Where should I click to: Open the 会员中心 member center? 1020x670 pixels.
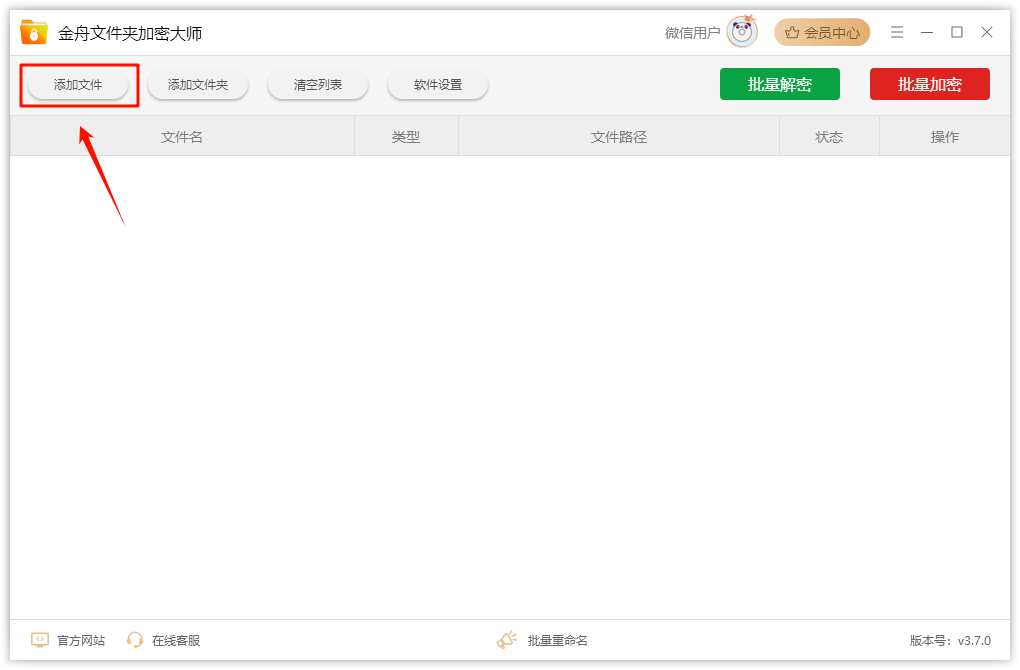[822, 33]
